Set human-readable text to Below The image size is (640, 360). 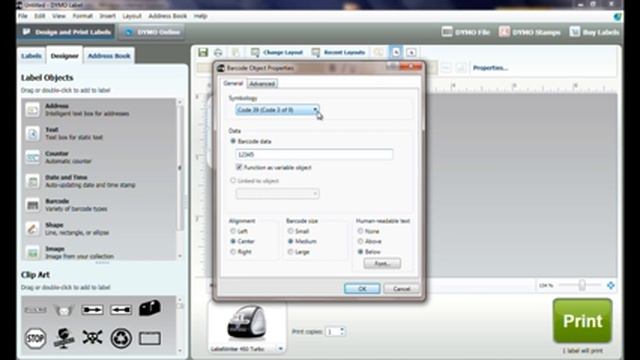pos(360,252)
